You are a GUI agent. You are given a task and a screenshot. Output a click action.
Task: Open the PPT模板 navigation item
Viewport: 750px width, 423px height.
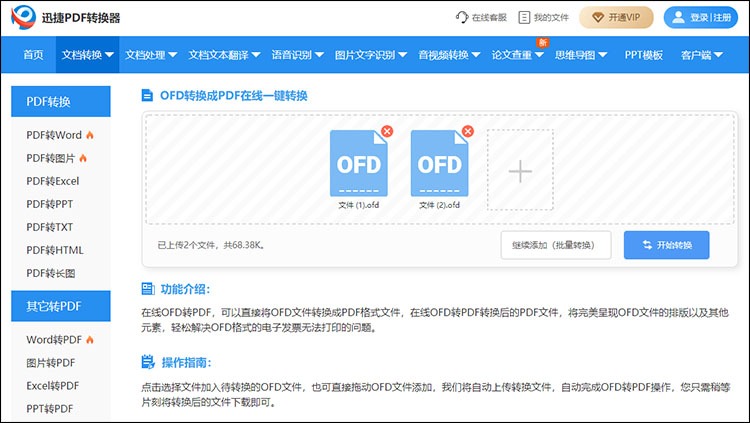click(x=644, y=55)
